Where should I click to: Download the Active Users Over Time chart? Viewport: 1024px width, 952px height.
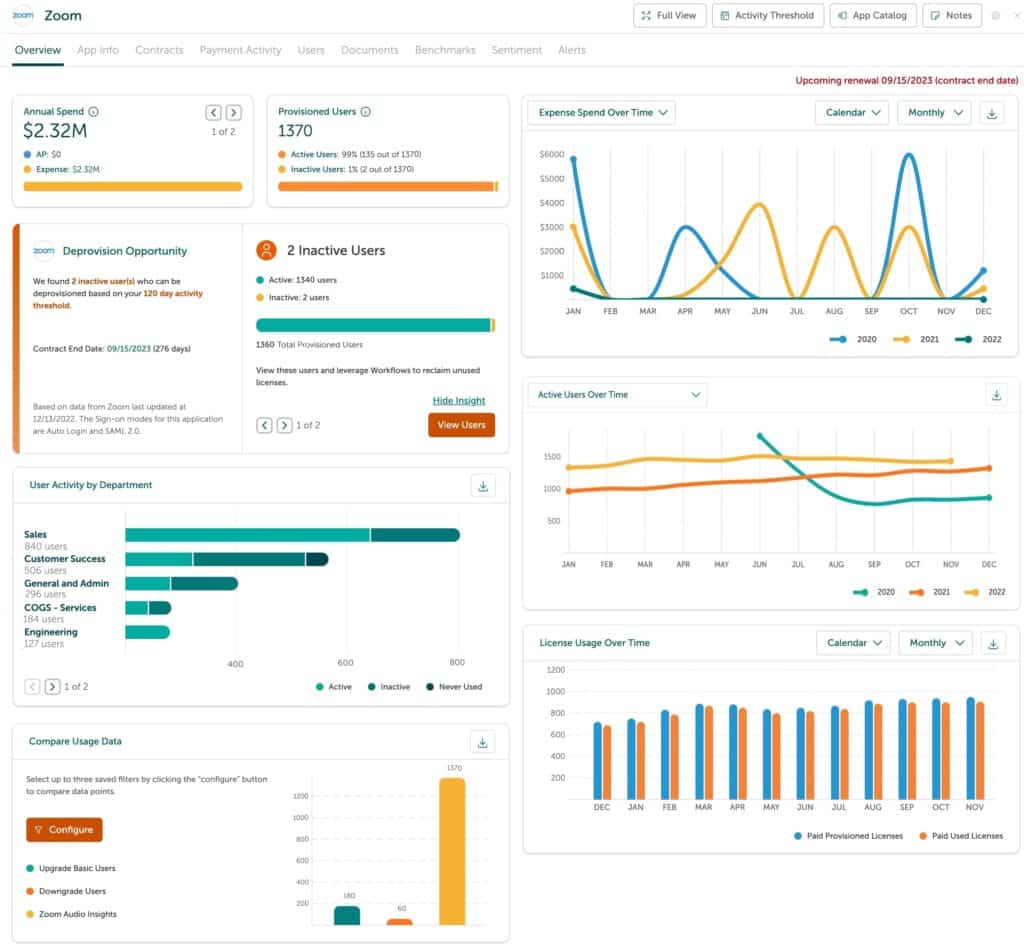(x=996, y=395)
